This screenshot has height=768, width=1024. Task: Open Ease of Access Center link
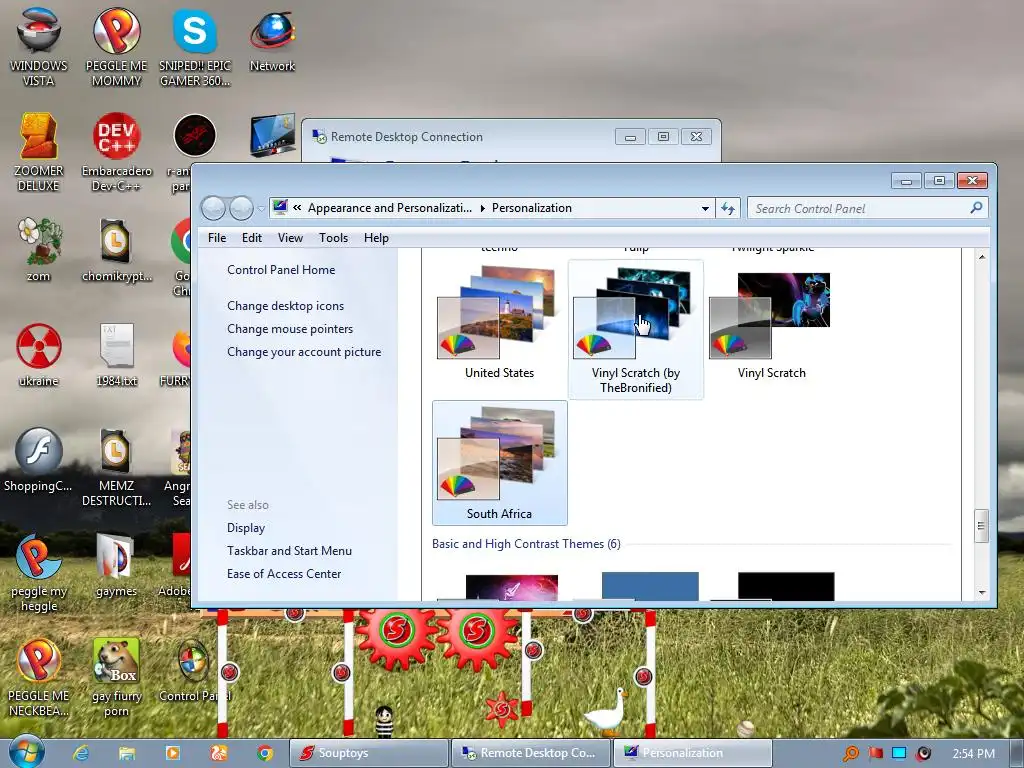pos(284,573)
